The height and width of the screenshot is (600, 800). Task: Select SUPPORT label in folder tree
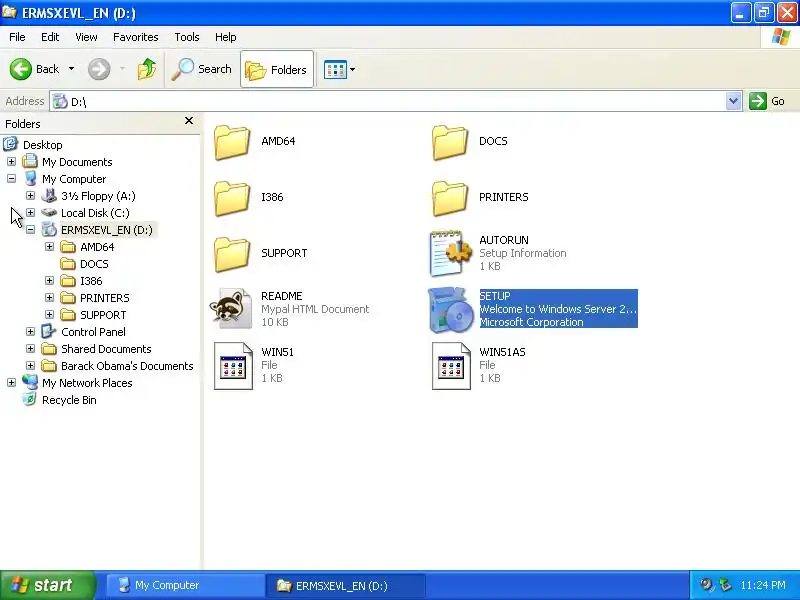[x=103, y=315]
